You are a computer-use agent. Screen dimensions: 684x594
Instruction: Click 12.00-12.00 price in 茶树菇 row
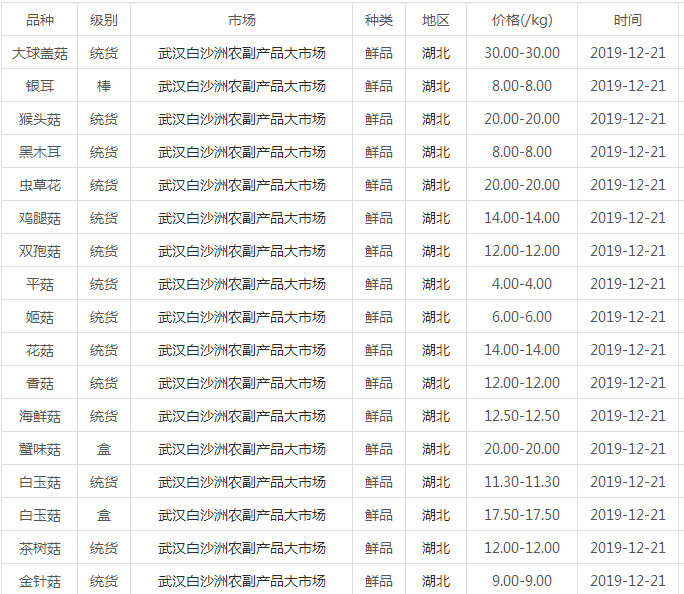522,548
